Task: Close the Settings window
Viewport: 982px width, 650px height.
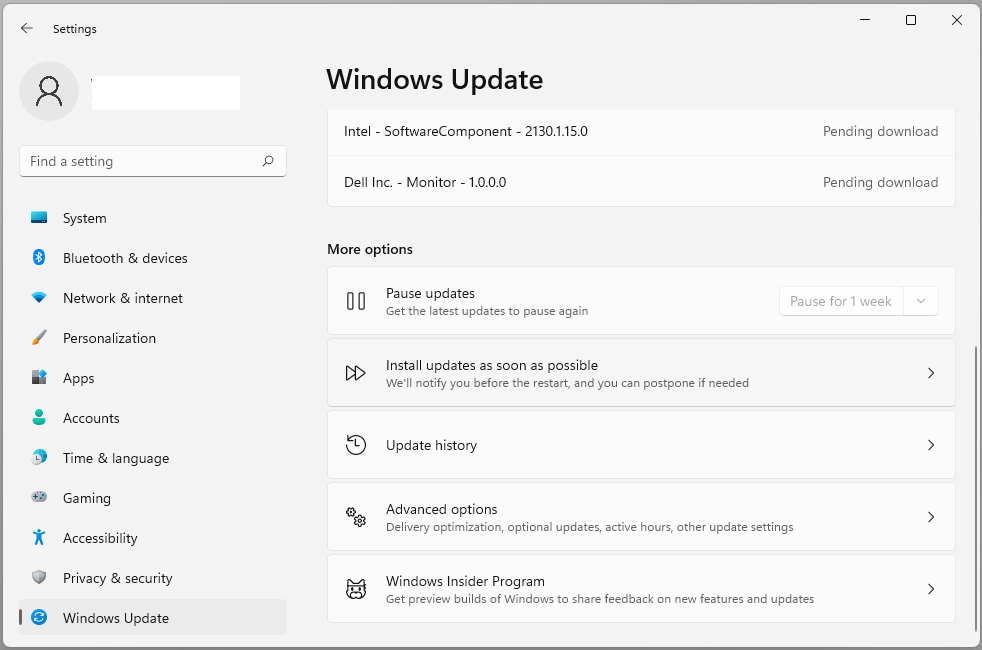Action: [x=956, y=20]
